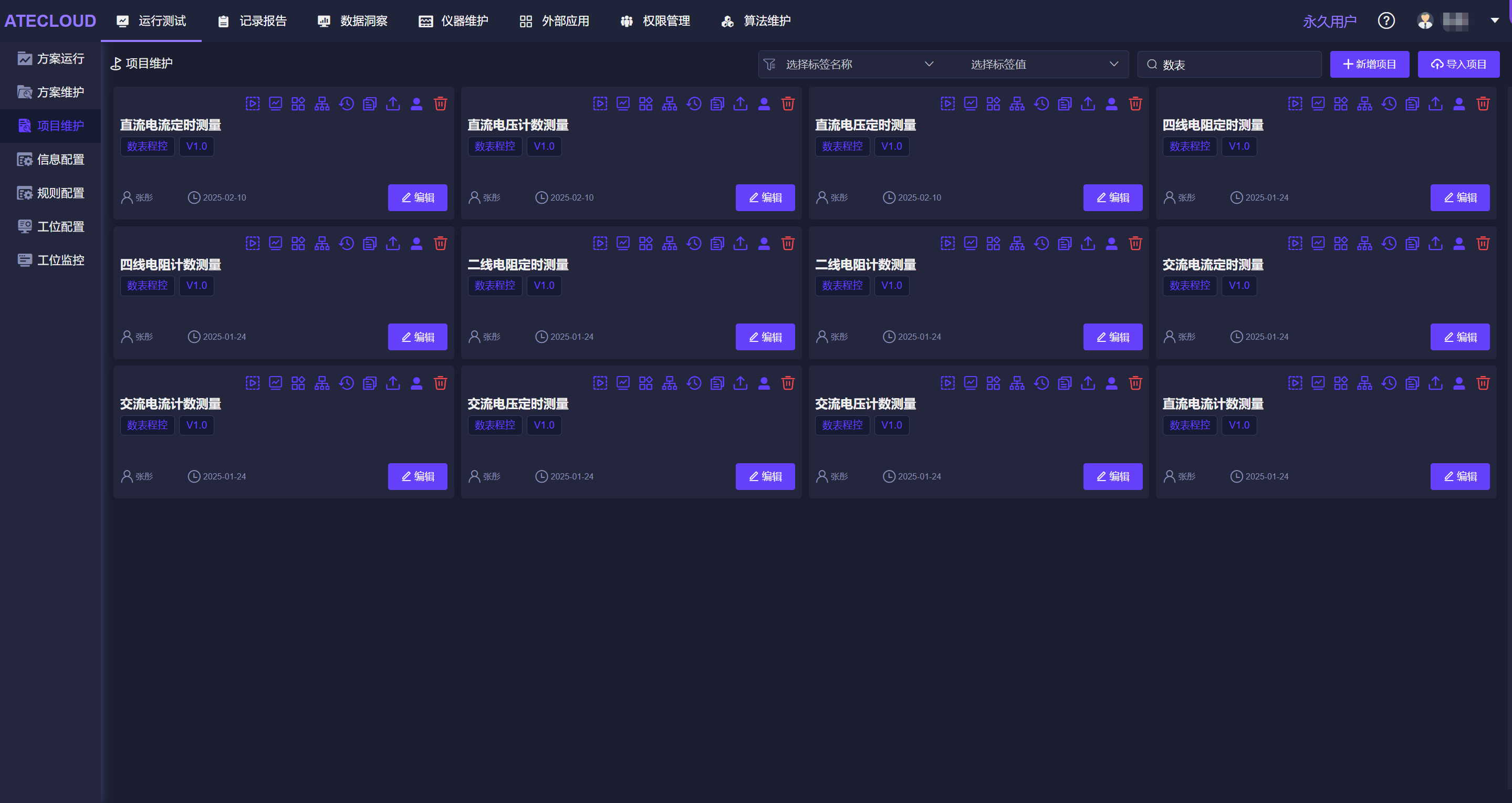Delete the 交流电流计数测量 project

tap(440, 383)
